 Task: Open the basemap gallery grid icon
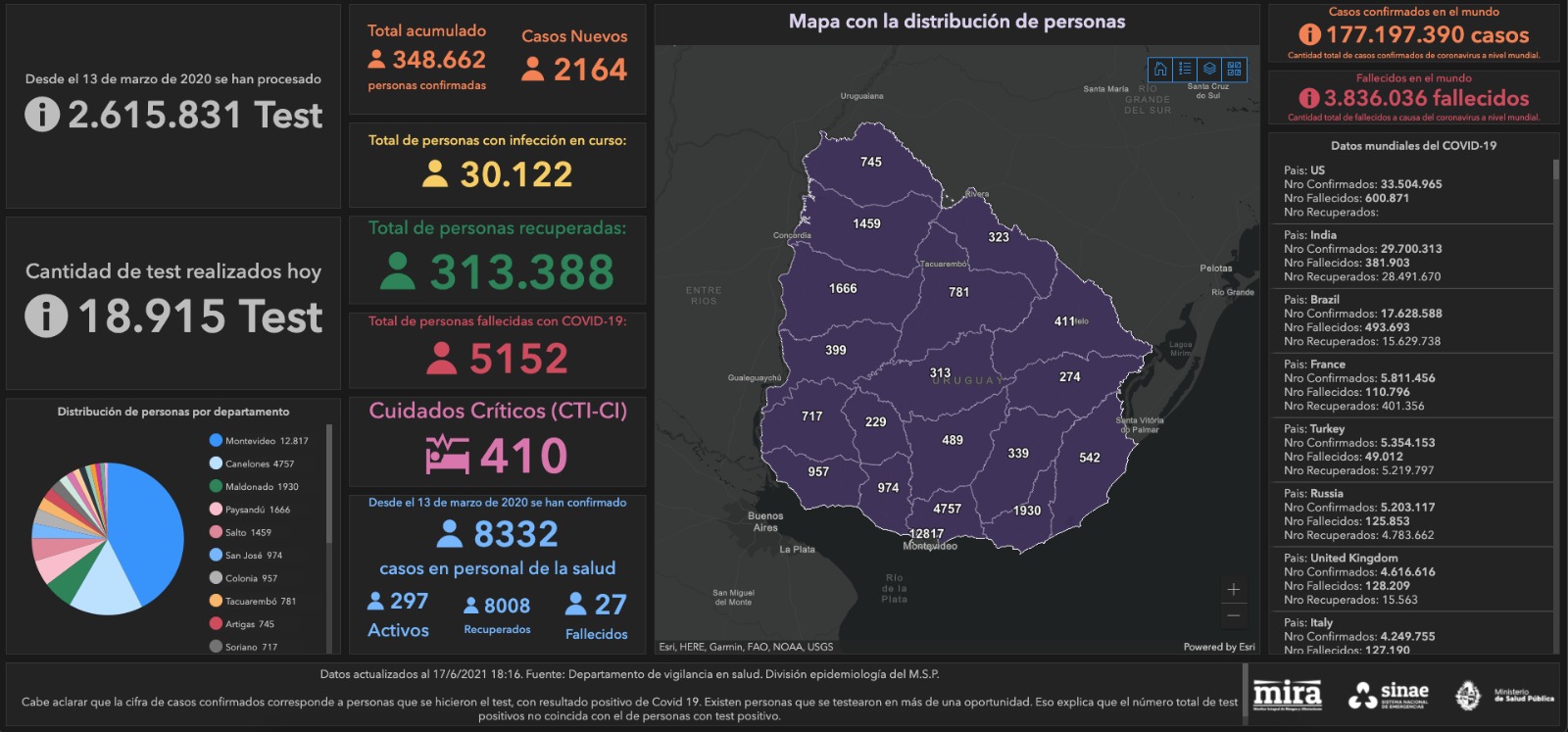click(x=1234, y=69)
